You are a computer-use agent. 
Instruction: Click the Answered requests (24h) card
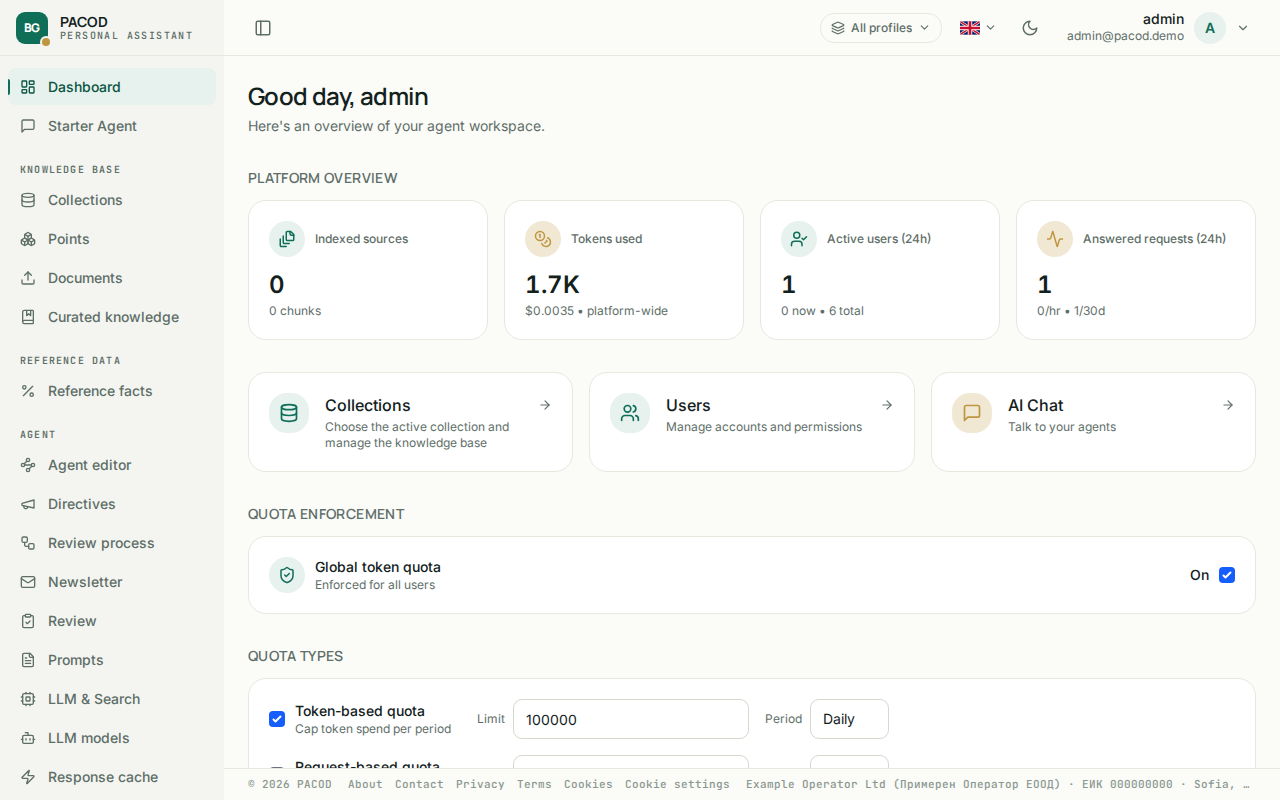pos(1136,270)
